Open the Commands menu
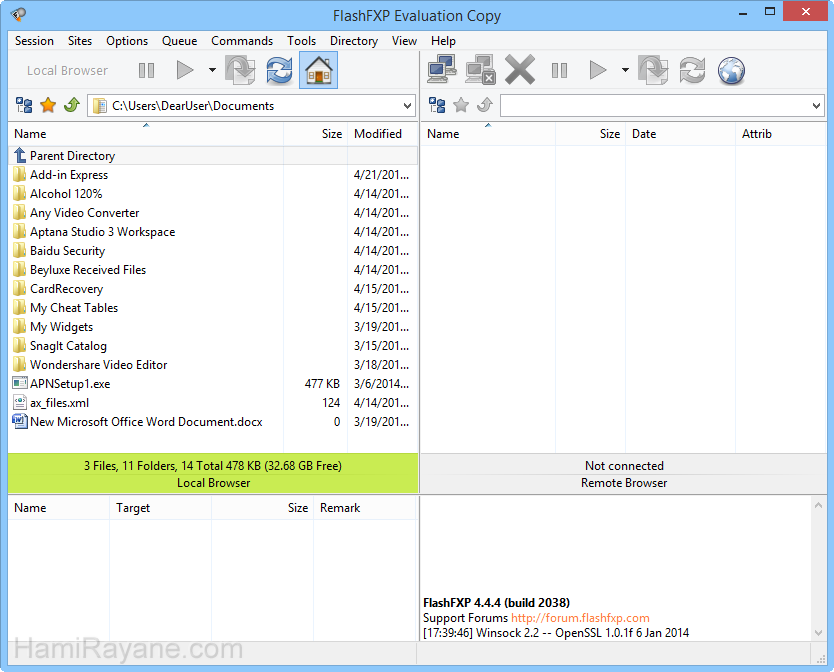 tap(242, 41)
